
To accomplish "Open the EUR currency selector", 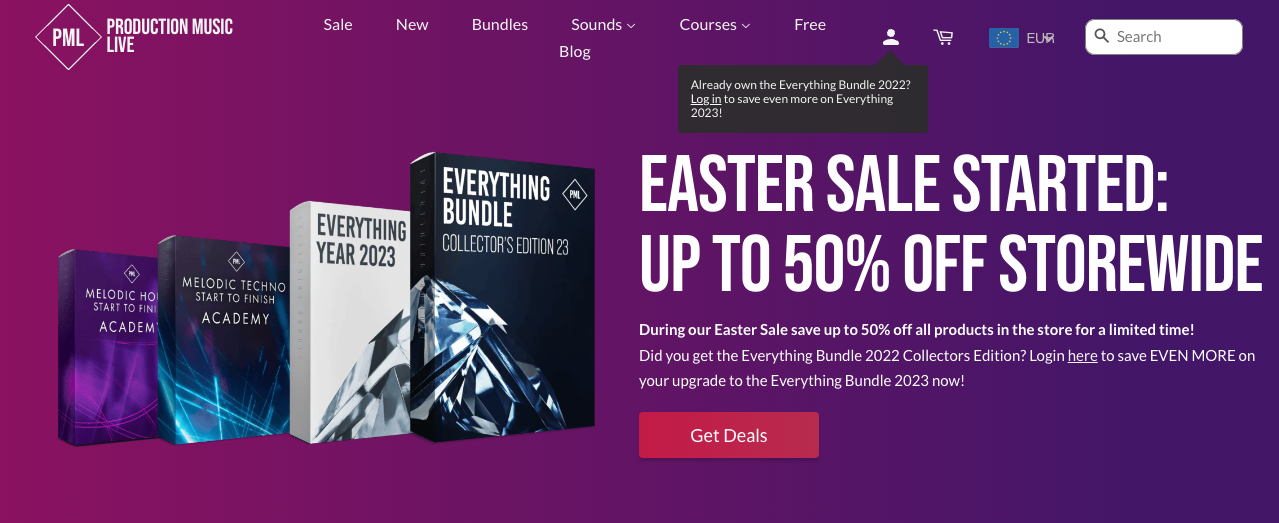I will pyautogui.click(x=1040, y=38).
